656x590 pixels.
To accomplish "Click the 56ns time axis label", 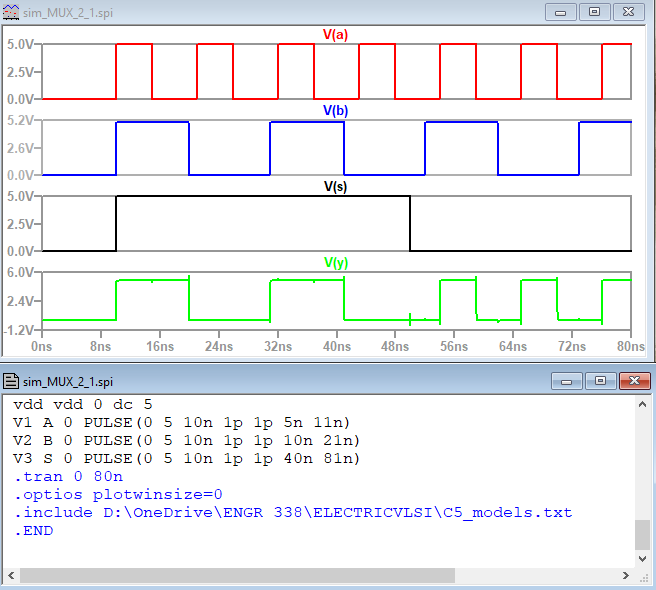I will click(x=454, y=346).
